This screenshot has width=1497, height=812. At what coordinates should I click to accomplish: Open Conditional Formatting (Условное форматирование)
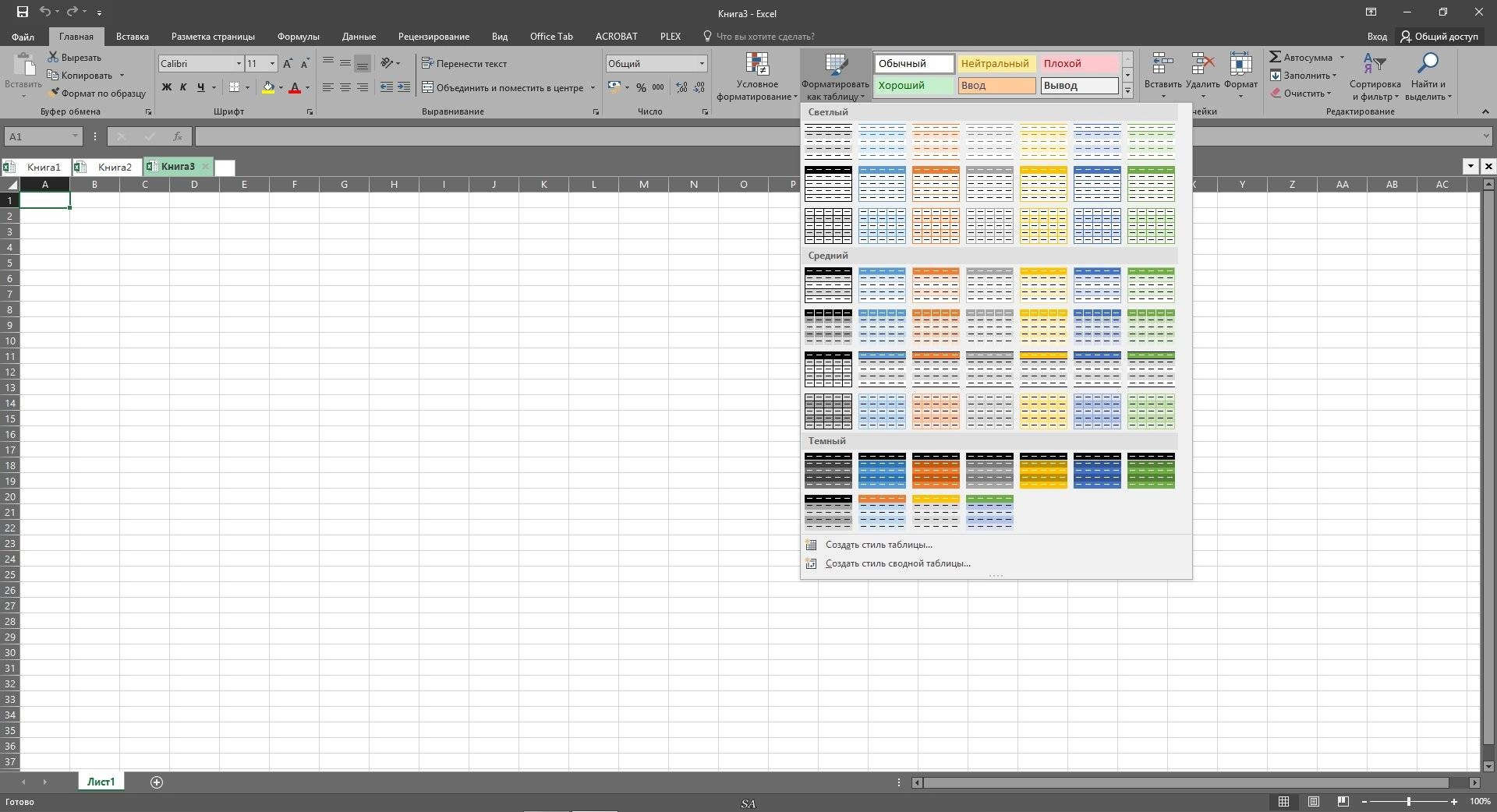coord(757,76)
